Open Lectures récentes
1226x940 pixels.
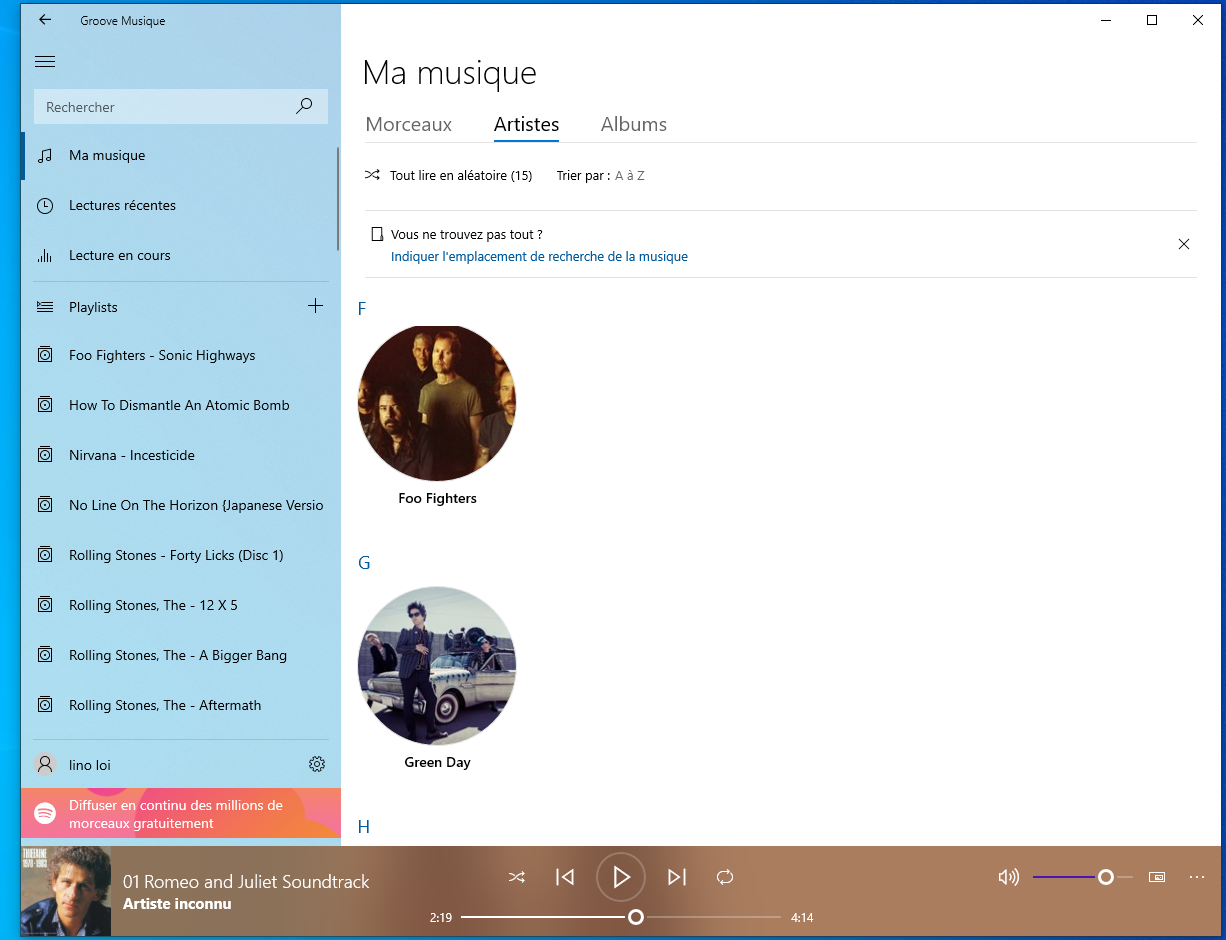click(180, 205)
